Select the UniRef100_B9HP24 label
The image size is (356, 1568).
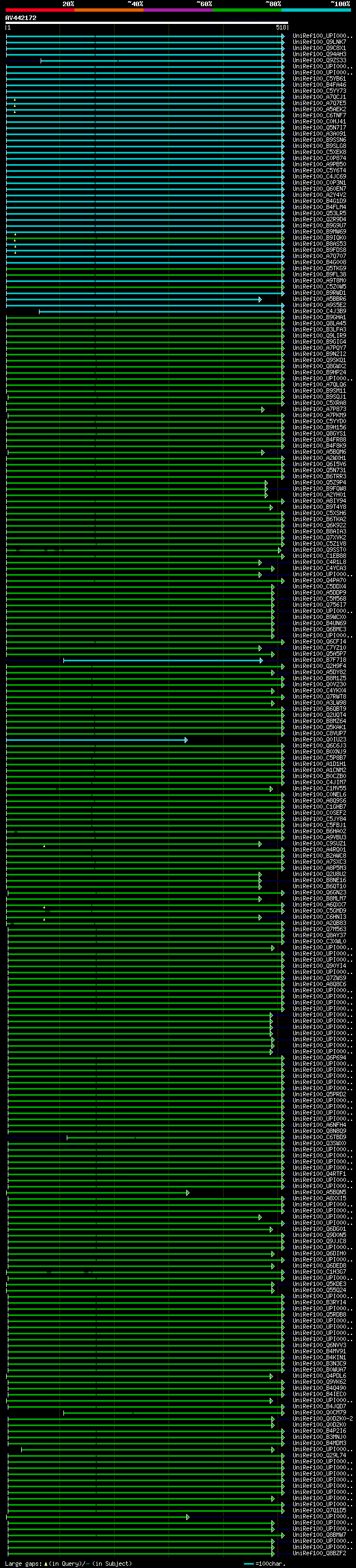click(x=319, y=373)
